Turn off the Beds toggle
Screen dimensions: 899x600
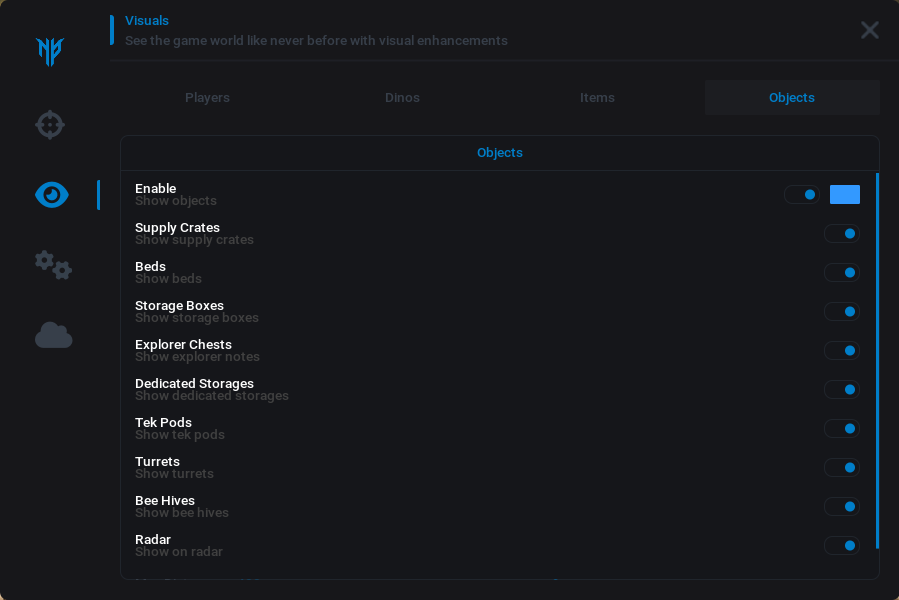pos(841,273)
